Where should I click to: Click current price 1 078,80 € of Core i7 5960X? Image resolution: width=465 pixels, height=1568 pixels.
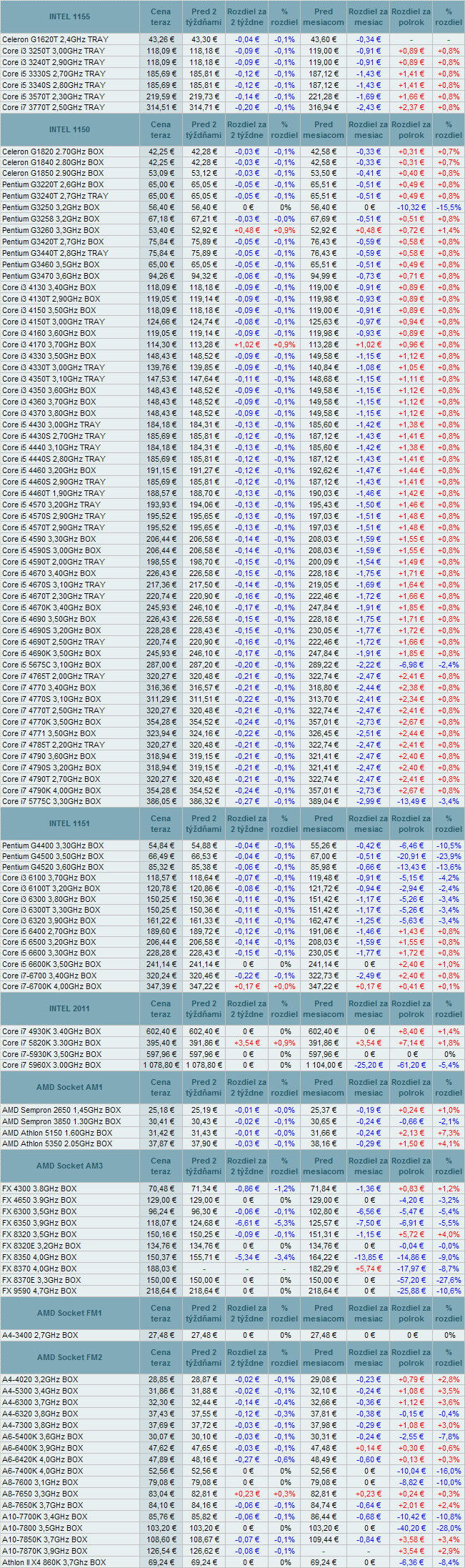[x=161, y=1065]
